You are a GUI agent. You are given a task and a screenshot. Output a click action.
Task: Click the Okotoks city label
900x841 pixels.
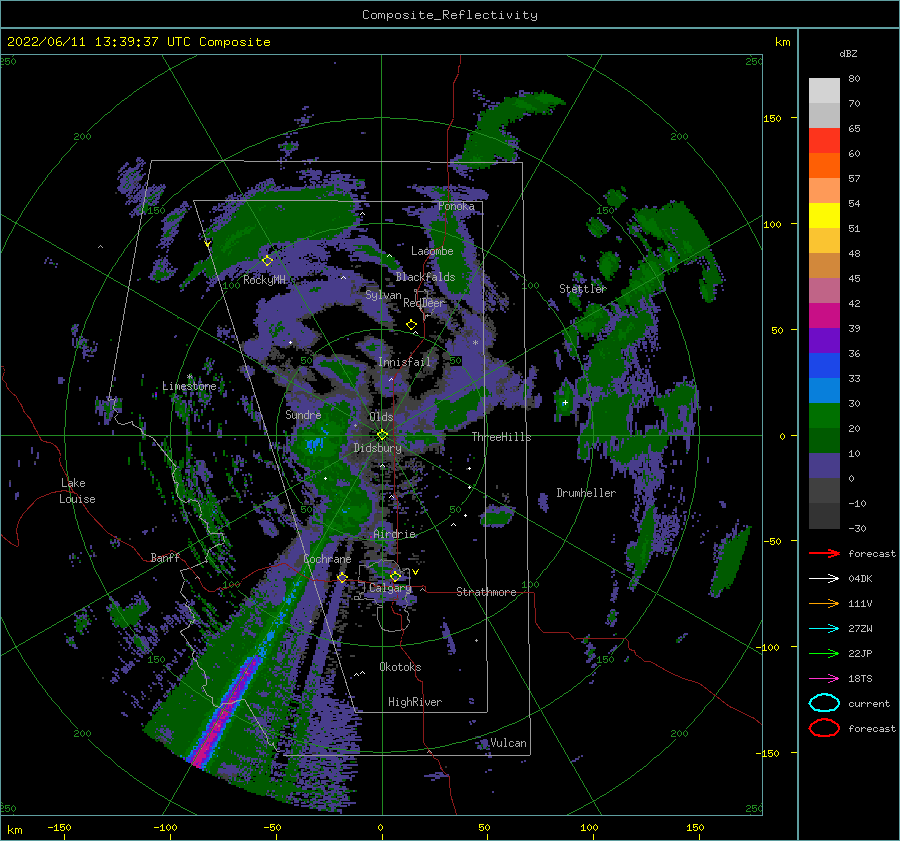point(400,667)
